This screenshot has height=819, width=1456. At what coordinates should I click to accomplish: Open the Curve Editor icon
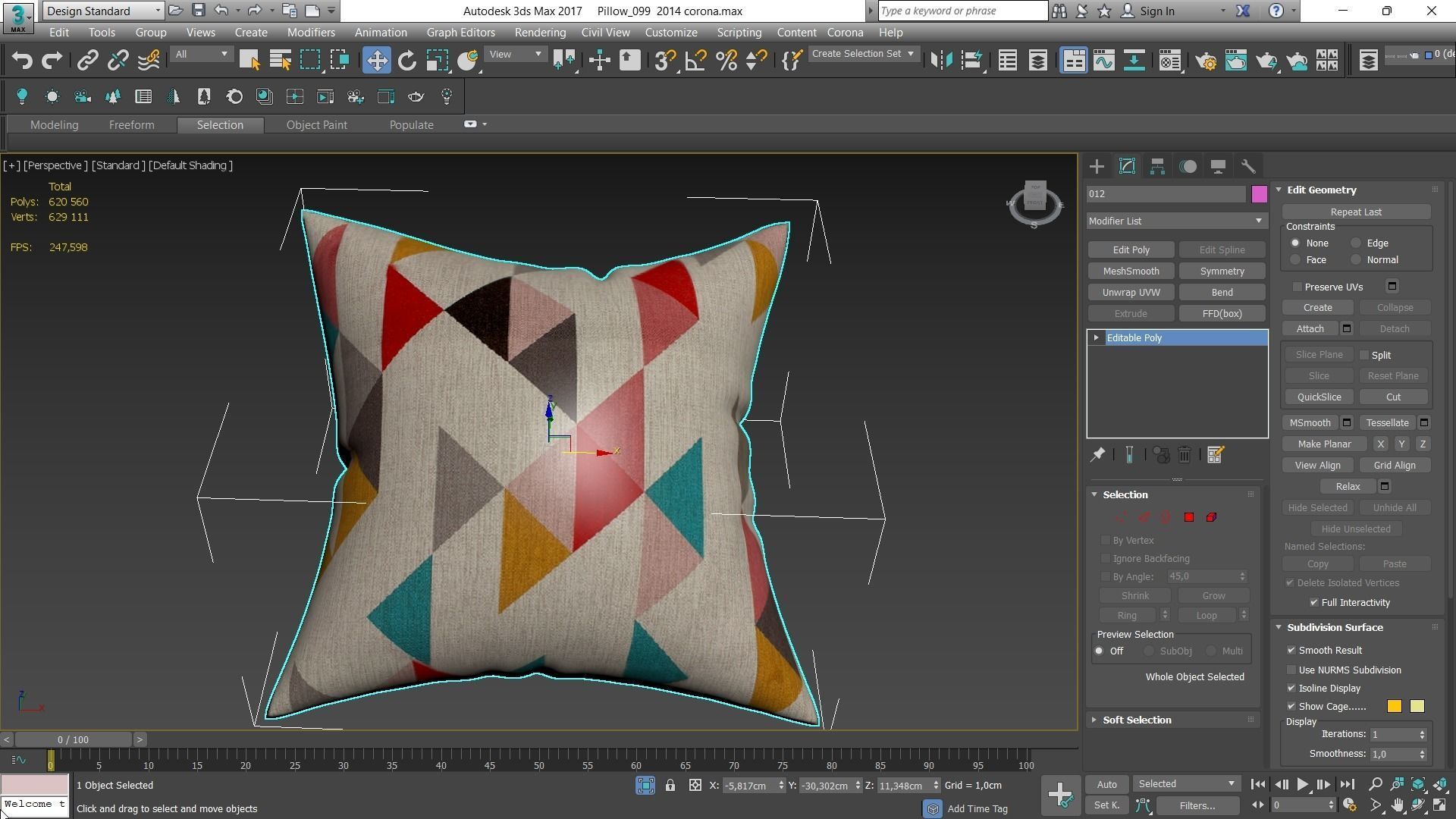pyautogui.click(x=1103, y=61)
